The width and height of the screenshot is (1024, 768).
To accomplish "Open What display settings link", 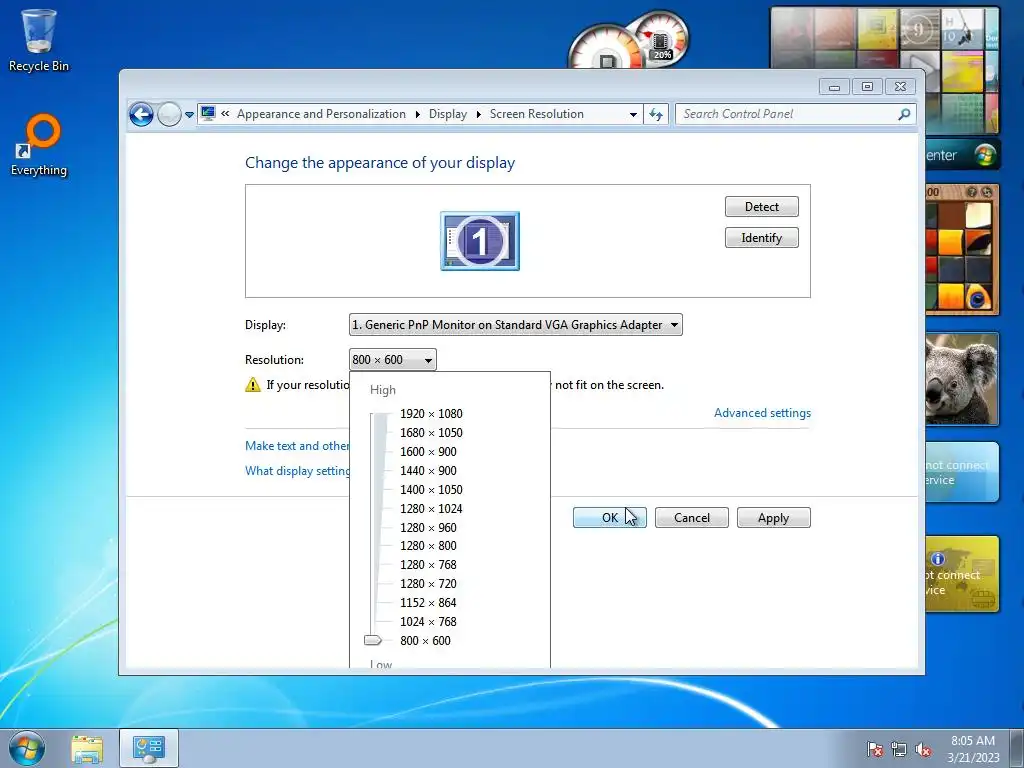I will coord(297,470).
